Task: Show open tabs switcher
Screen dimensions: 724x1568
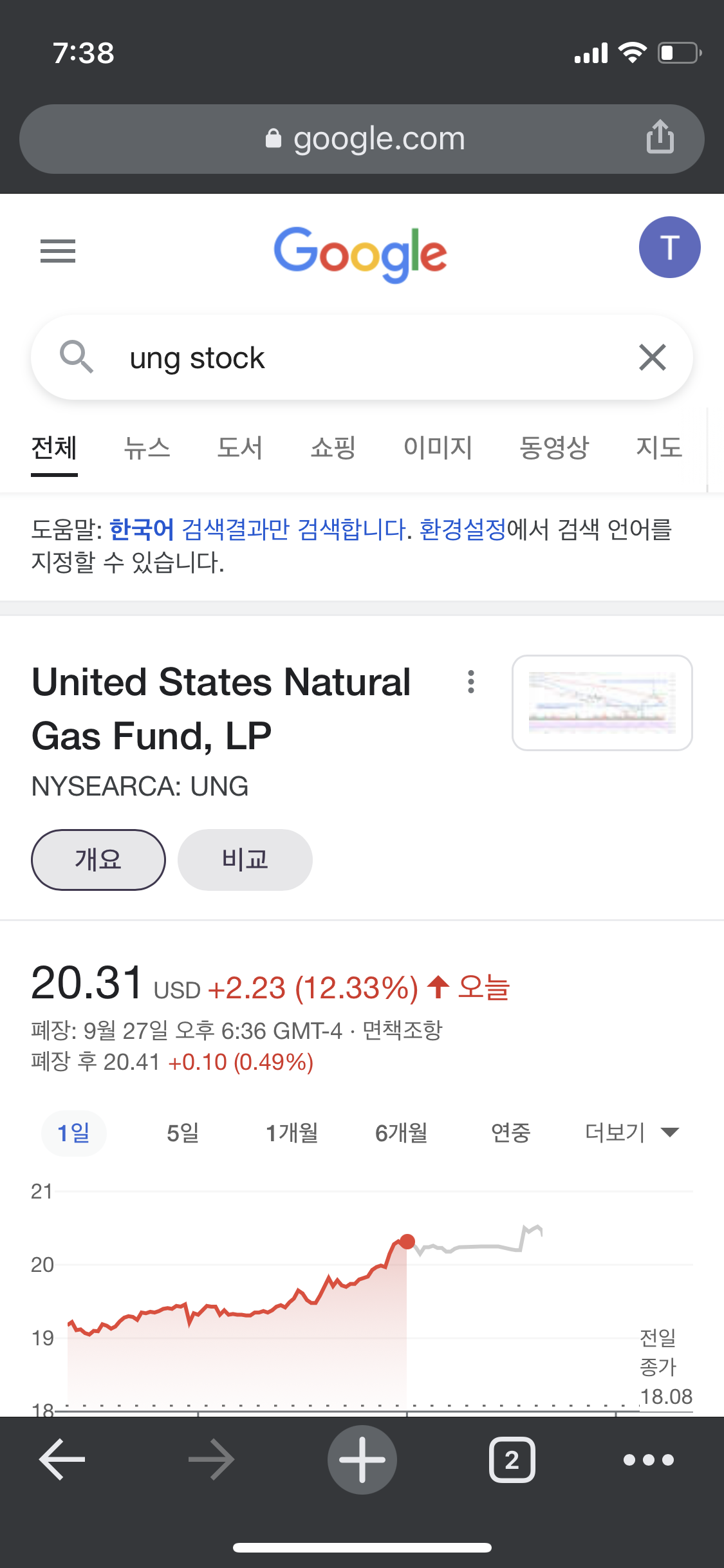Action: pyautogui.click(x=512, y=1459)
